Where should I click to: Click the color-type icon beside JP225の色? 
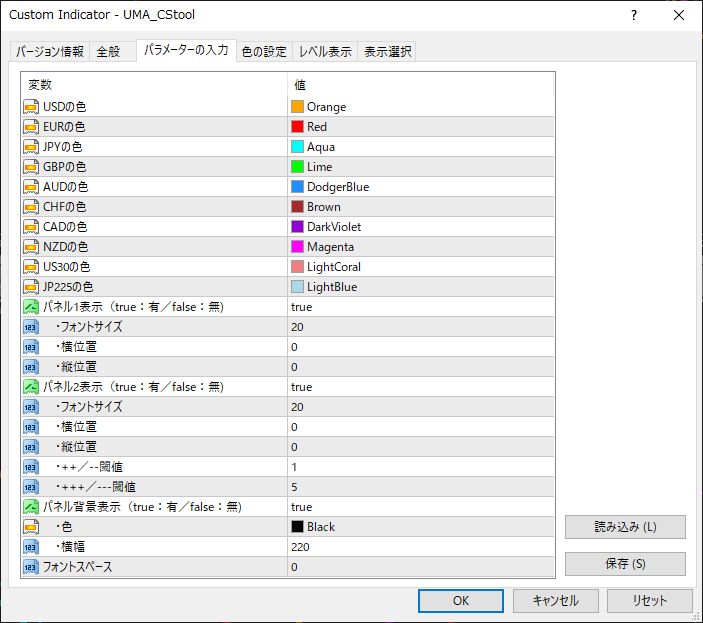point(31,287)
